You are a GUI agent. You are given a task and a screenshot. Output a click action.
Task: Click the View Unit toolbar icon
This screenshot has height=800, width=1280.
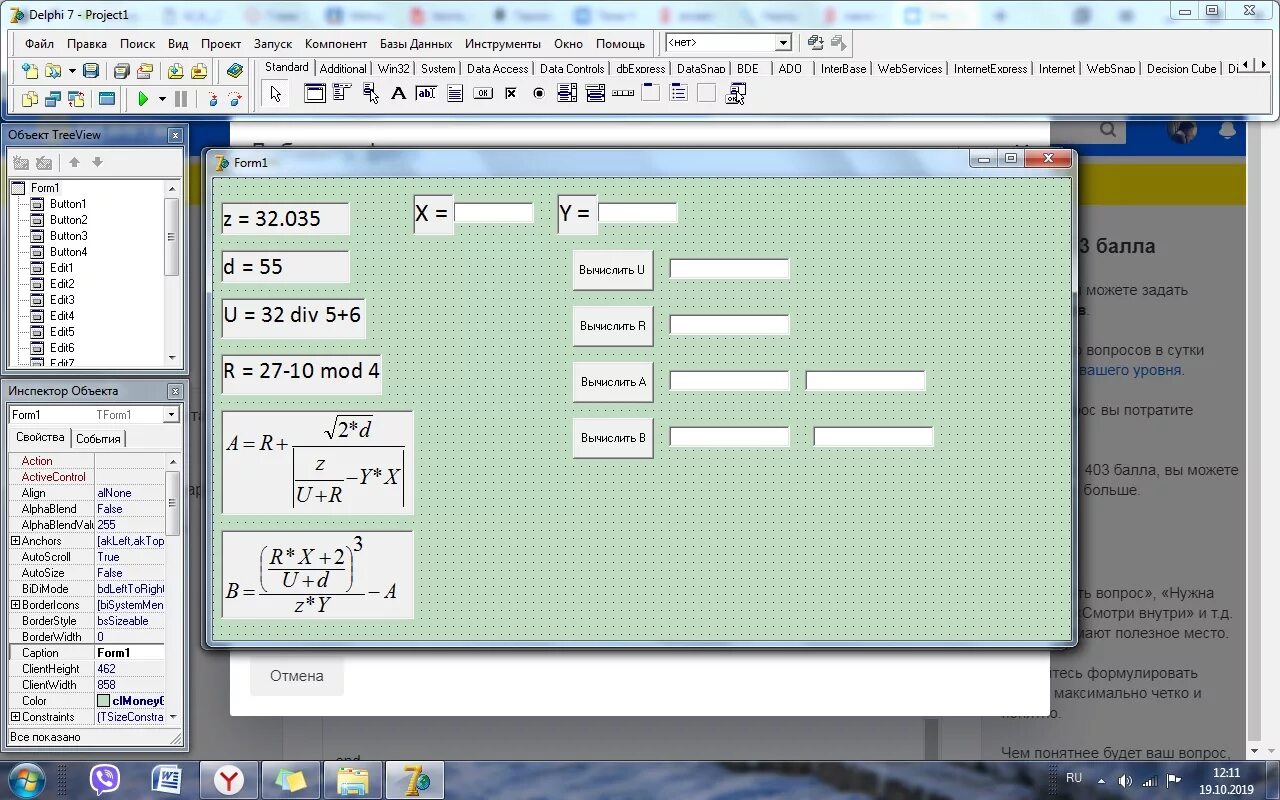click(29, 99)
